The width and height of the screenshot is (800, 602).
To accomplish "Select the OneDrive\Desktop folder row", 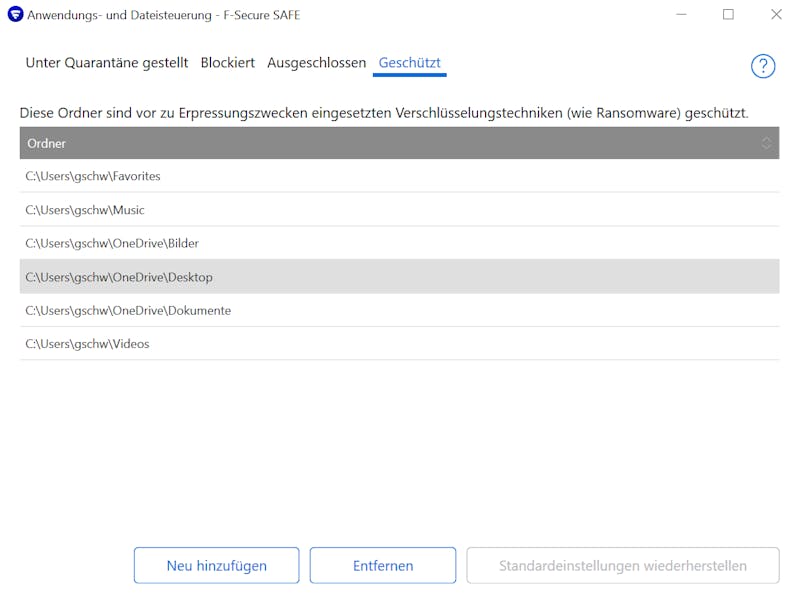I will 119,277.
